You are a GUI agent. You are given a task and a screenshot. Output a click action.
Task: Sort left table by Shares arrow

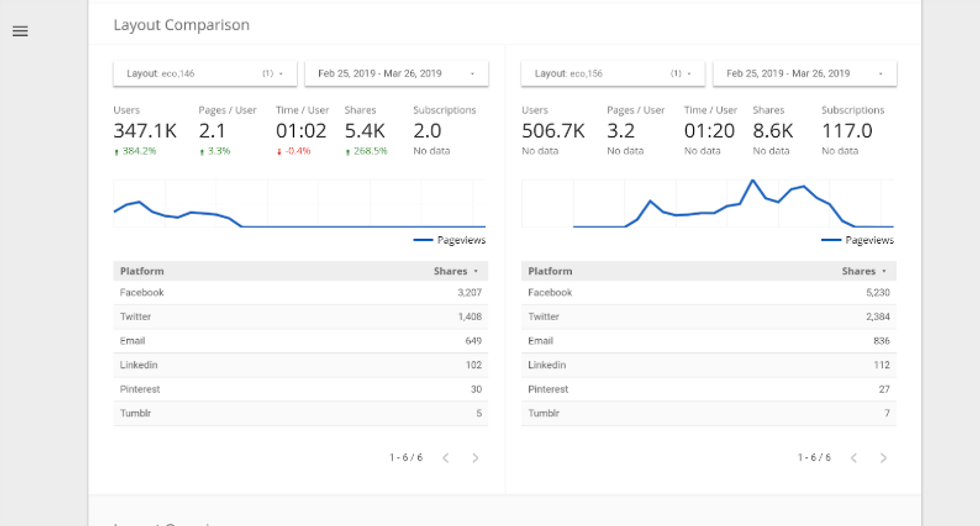click(476, 271)
